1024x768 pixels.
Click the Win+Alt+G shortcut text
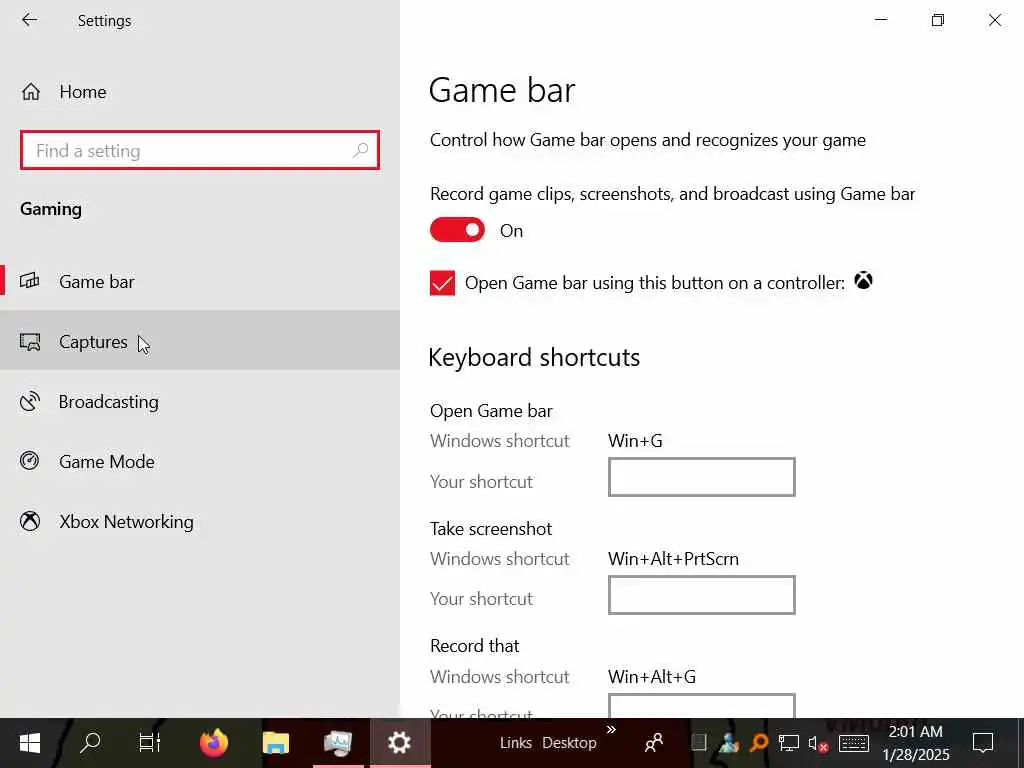point(652,677)
